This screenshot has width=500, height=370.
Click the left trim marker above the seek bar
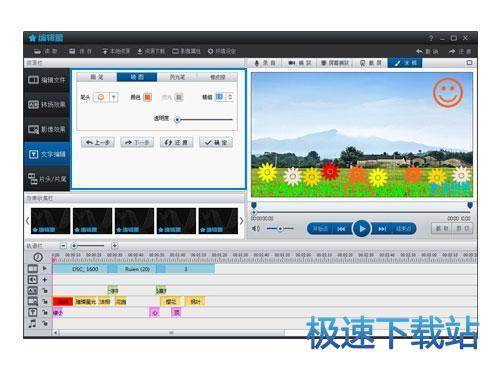tap(254, 205)
